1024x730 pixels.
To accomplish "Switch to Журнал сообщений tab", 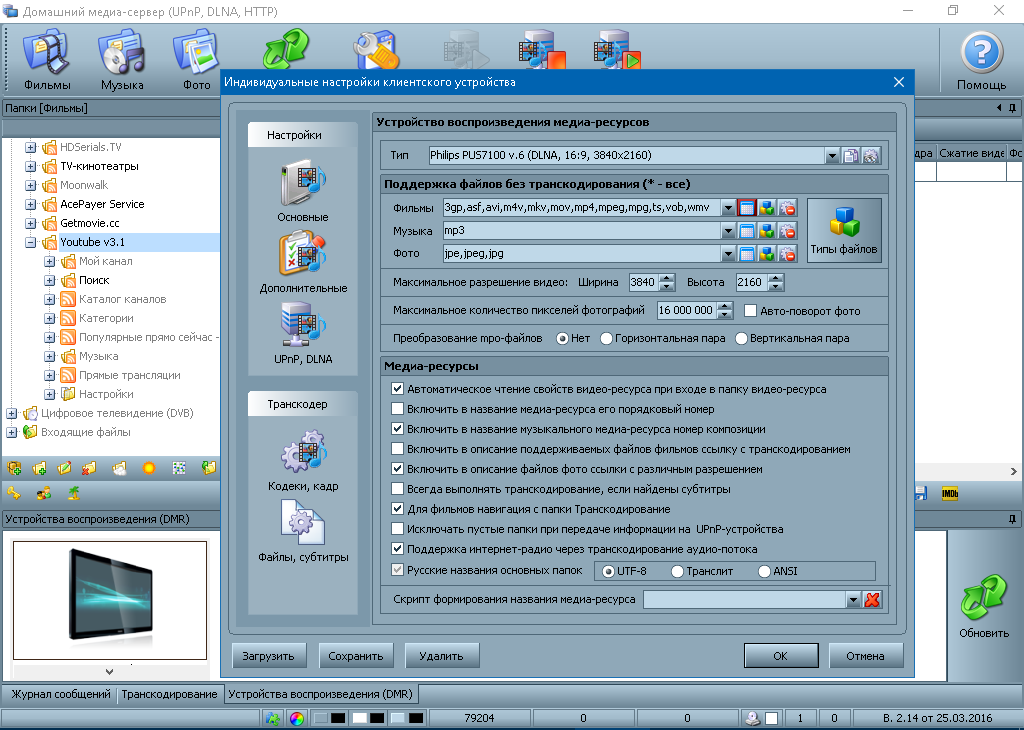I will 58,694.
